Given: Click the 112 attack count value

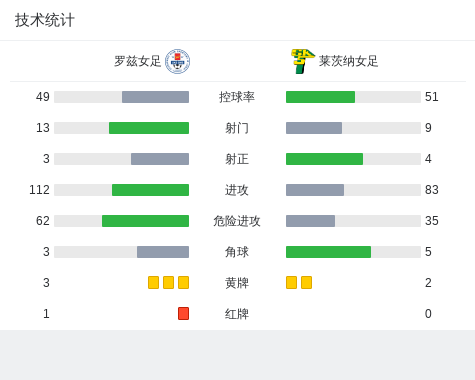Looking at the screenshot, I should pos(39,190).
